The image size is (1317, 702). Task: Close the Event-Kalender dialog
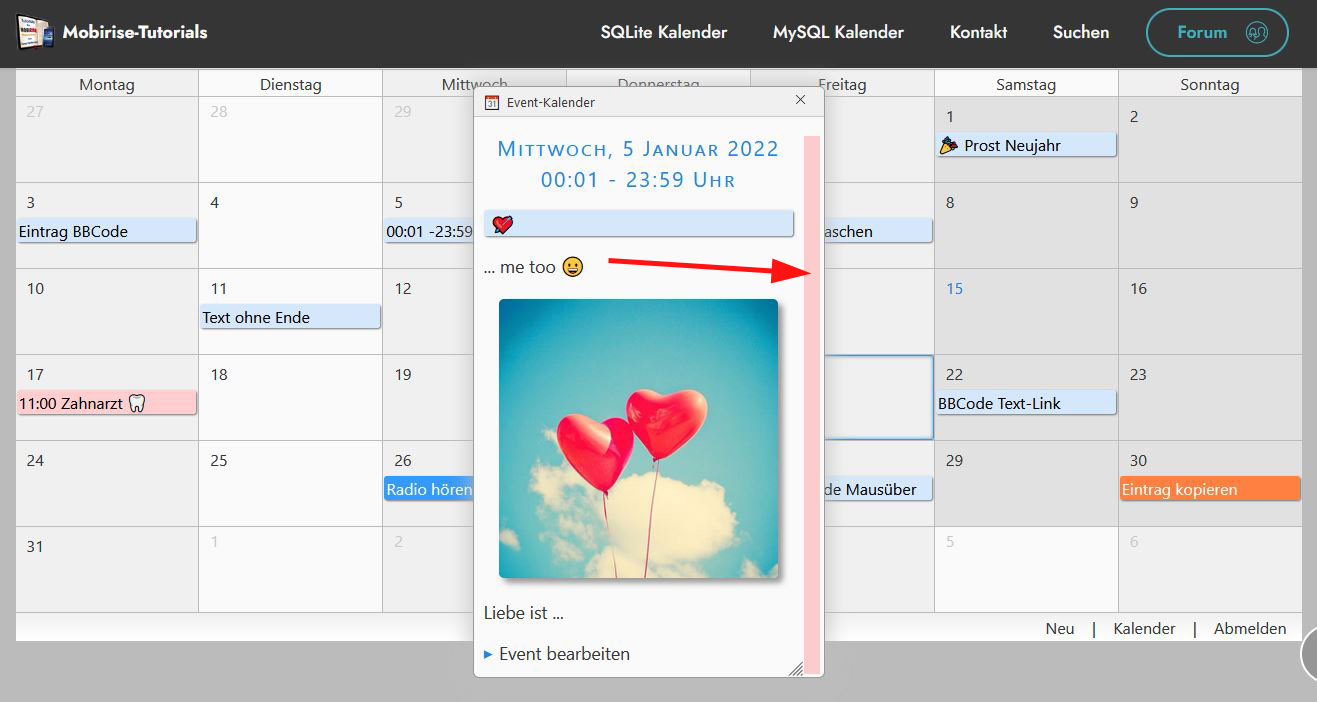pyautogui.click(x=800, y=100)
